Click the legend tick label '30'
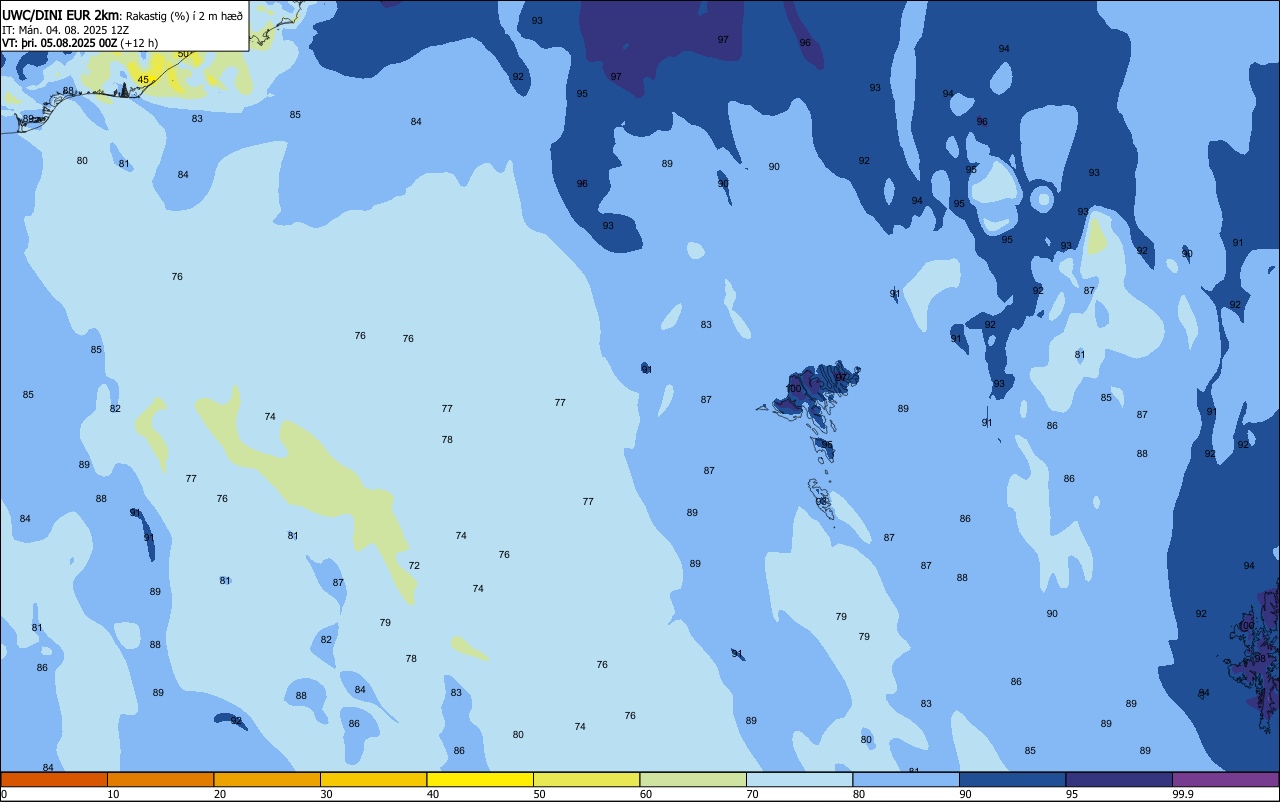 [x=326, y=794]
